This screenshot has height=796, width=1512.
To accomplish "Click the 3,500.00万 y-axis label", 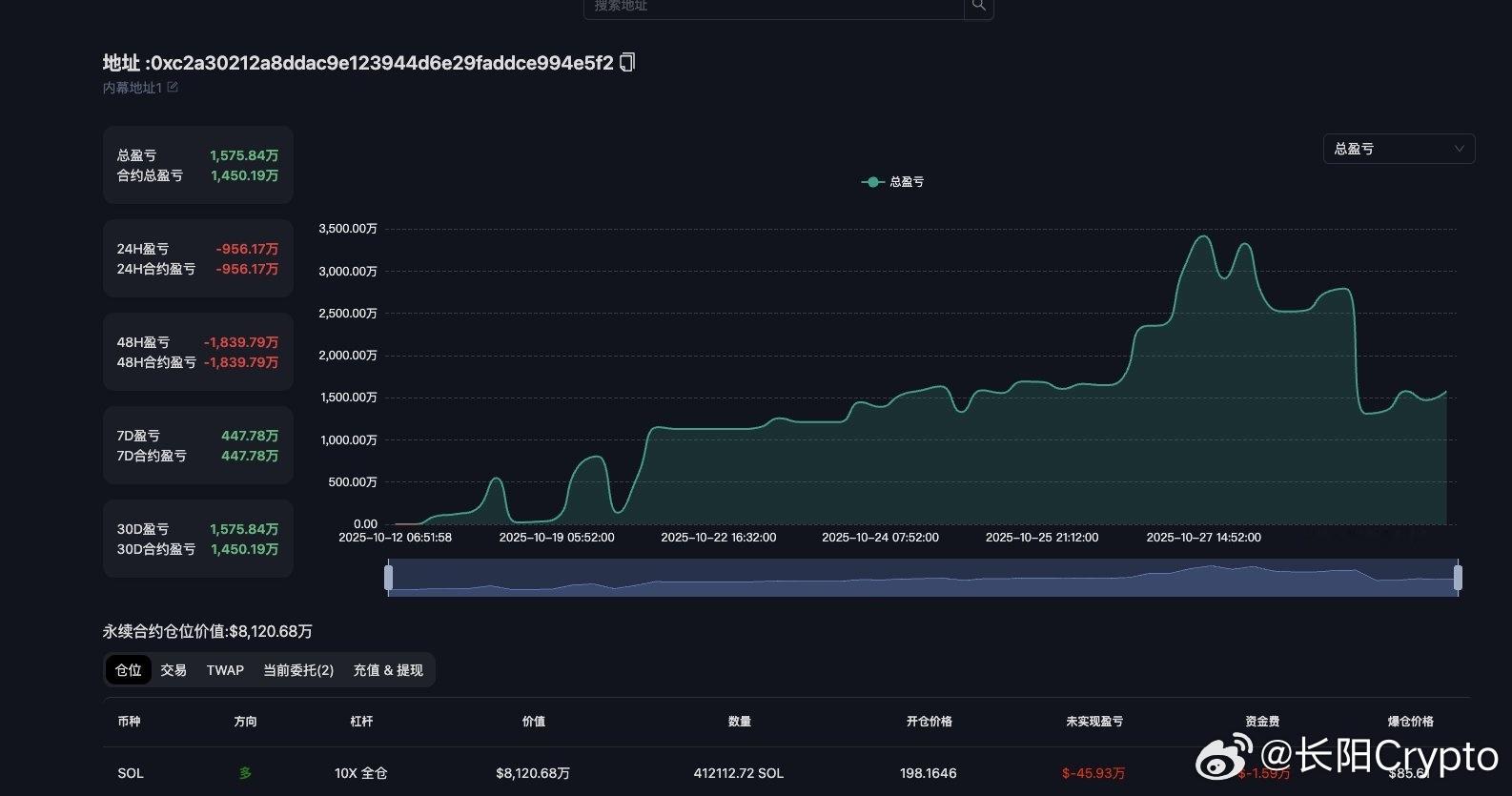I will 348,229.
